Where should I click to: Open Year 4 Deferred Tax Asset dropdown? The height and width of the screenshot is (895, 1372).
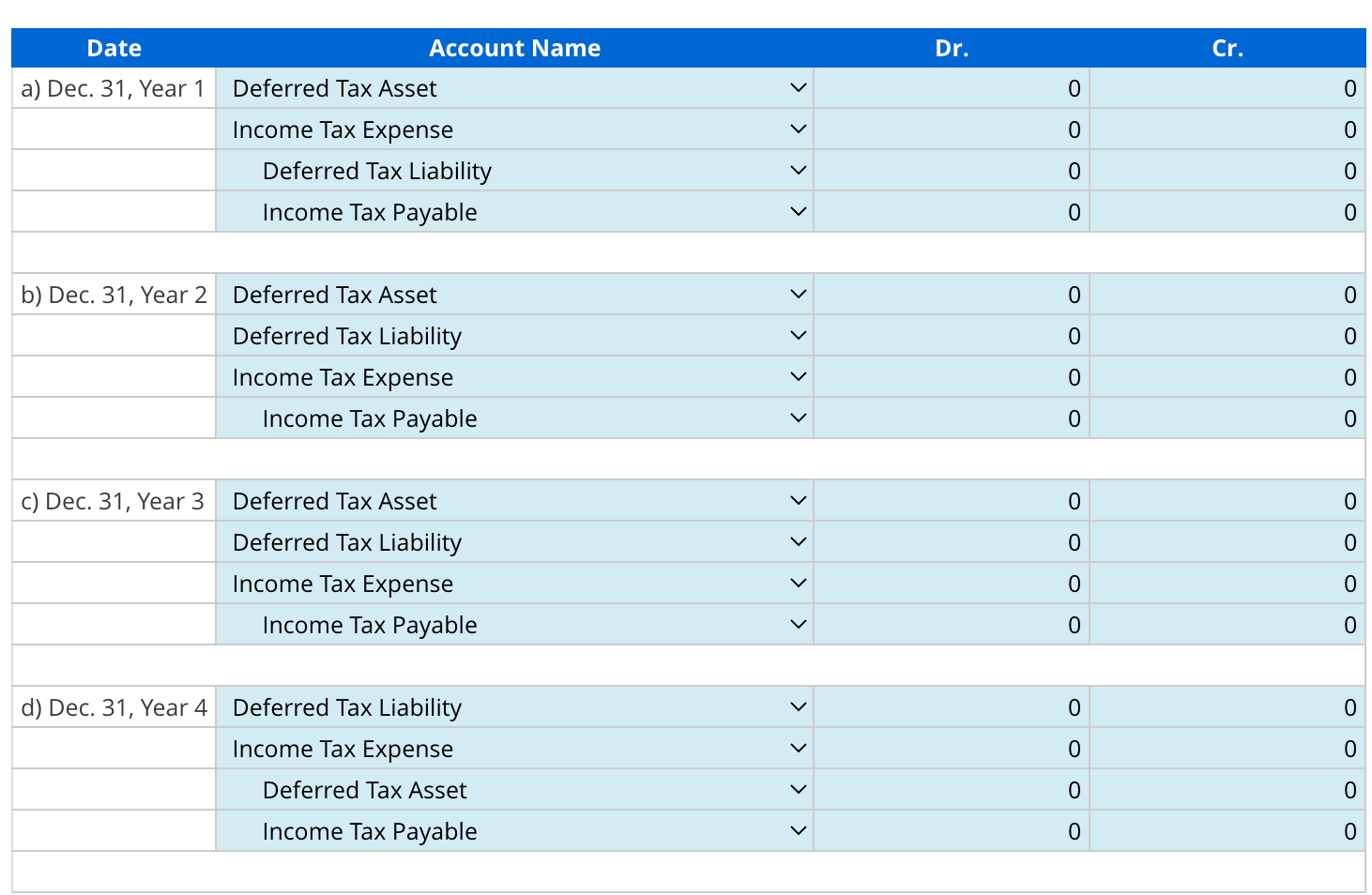[514, 790]
